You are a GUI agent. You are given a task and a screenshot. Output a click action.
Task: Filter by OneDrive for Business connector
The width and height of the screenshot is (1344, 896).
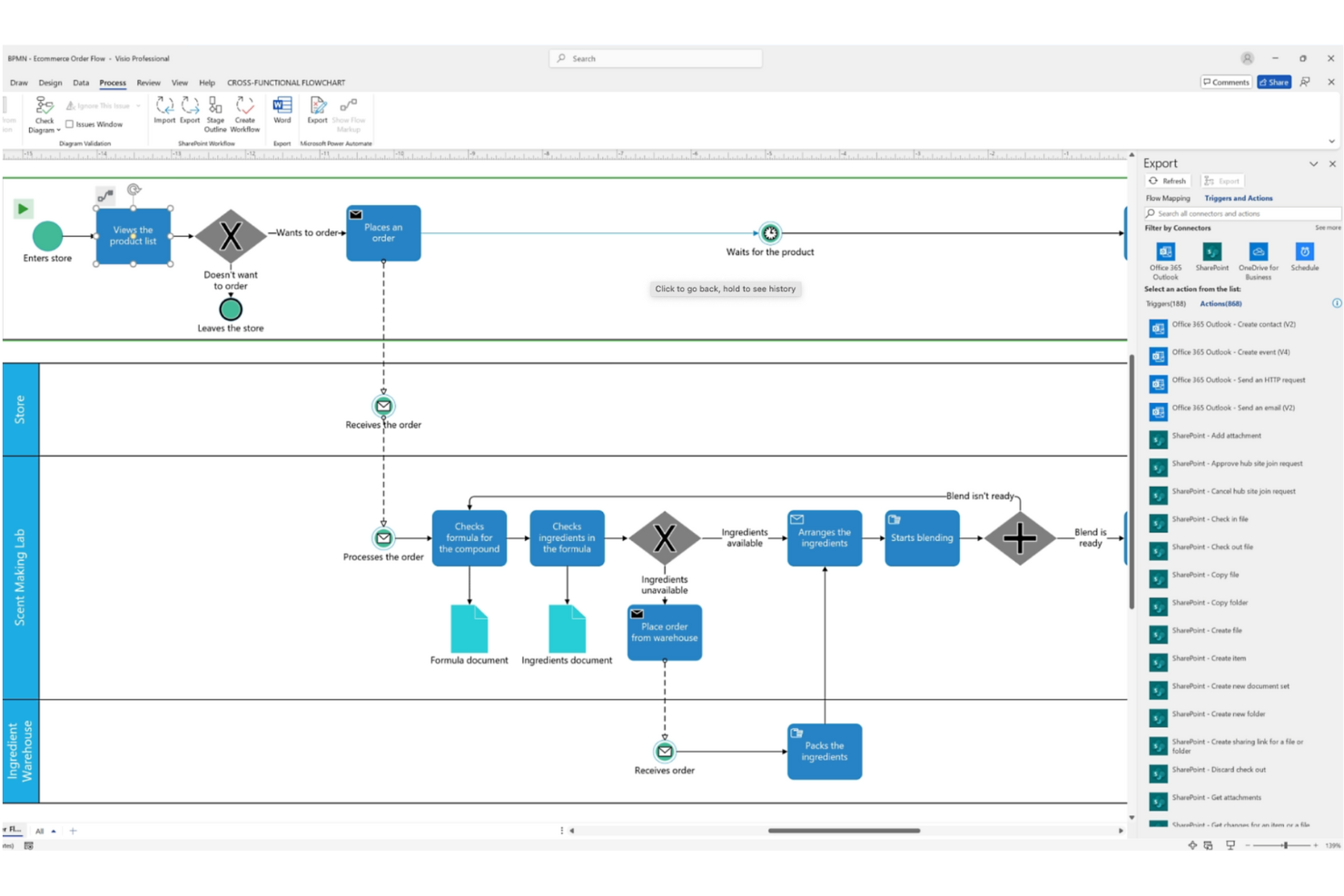[x=1258, y=261]
